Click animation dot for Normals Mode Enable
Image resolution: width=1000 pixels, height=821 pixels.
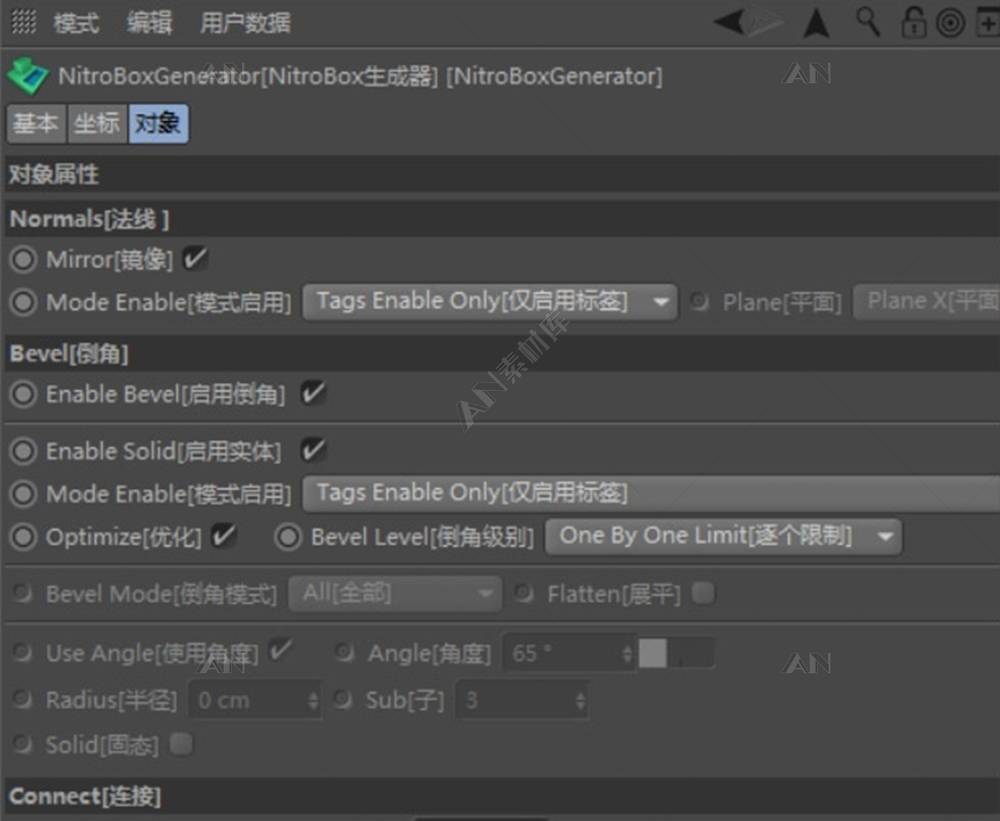tap(24, 302)
